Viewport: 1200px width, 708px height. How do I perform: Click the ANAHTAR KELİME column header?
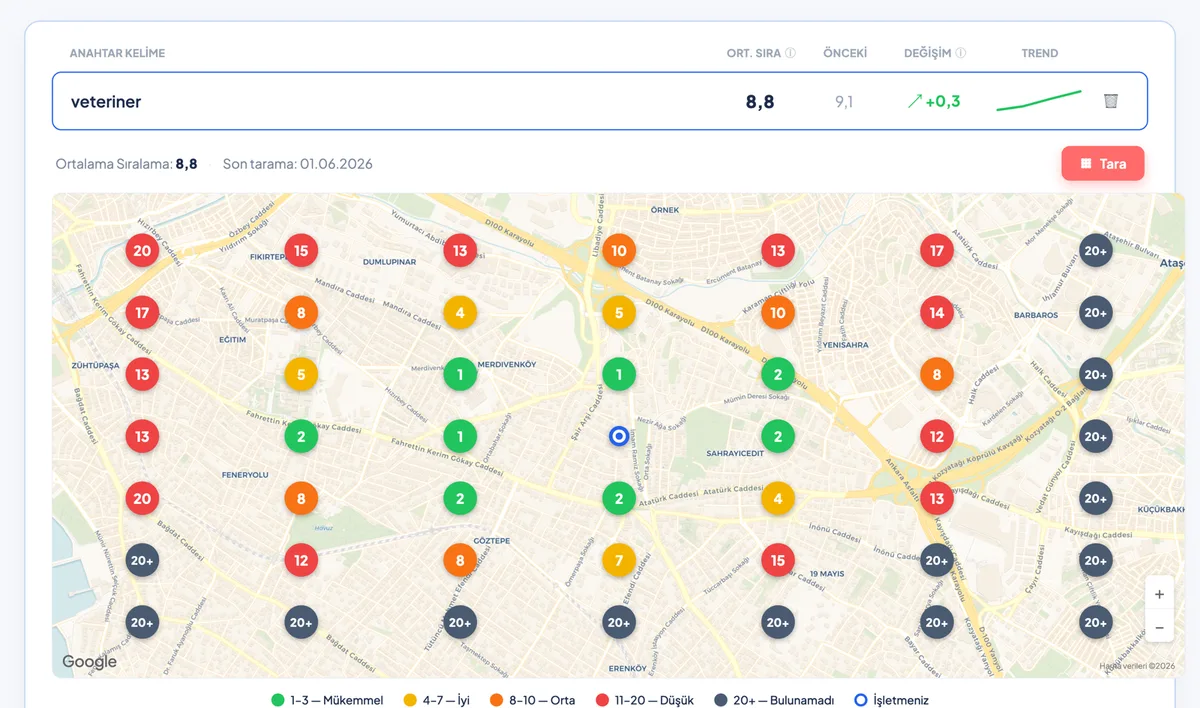(117, 53)
